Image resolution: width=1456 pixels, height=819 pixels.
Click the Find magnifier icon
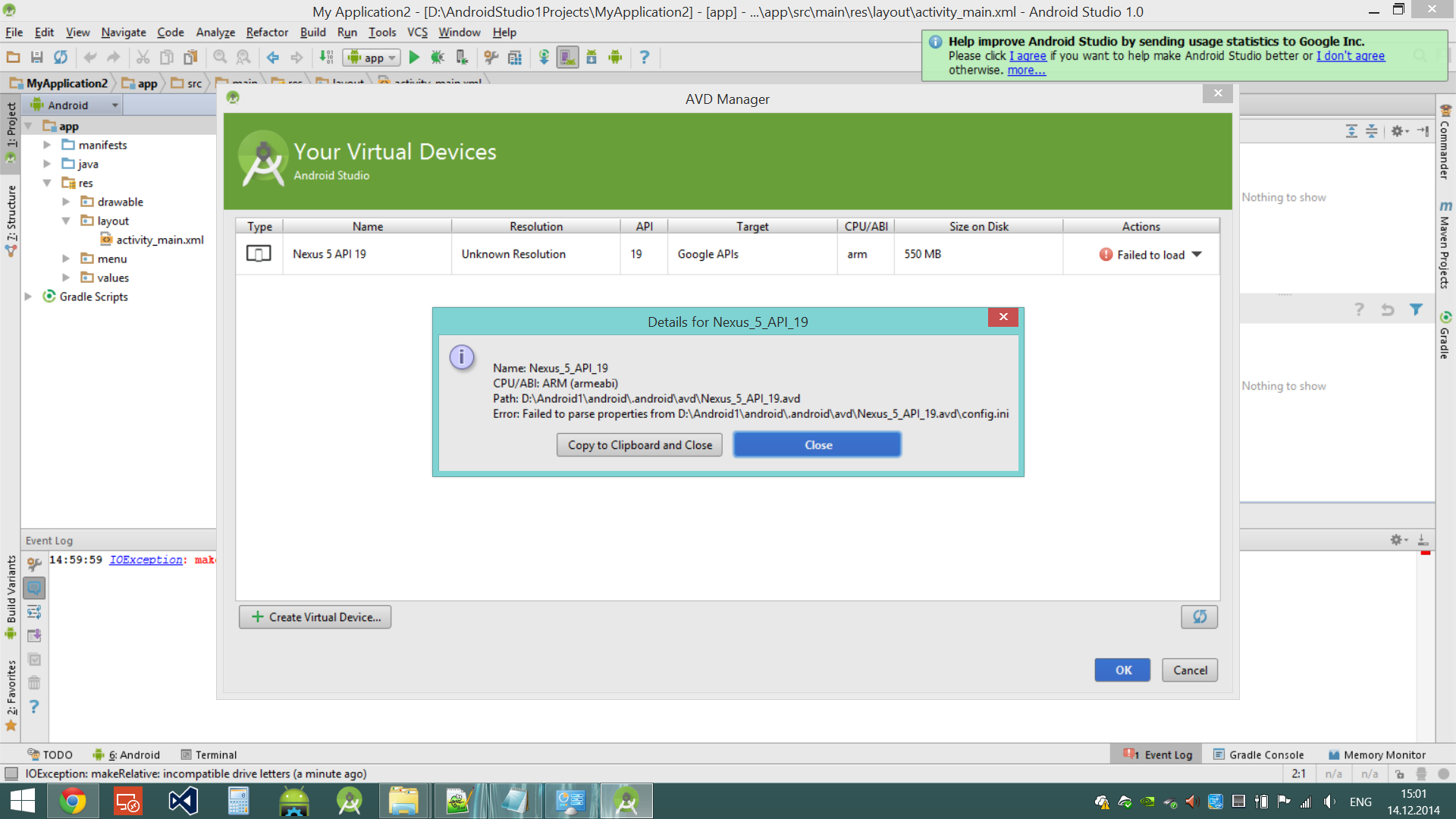(220, 57)
